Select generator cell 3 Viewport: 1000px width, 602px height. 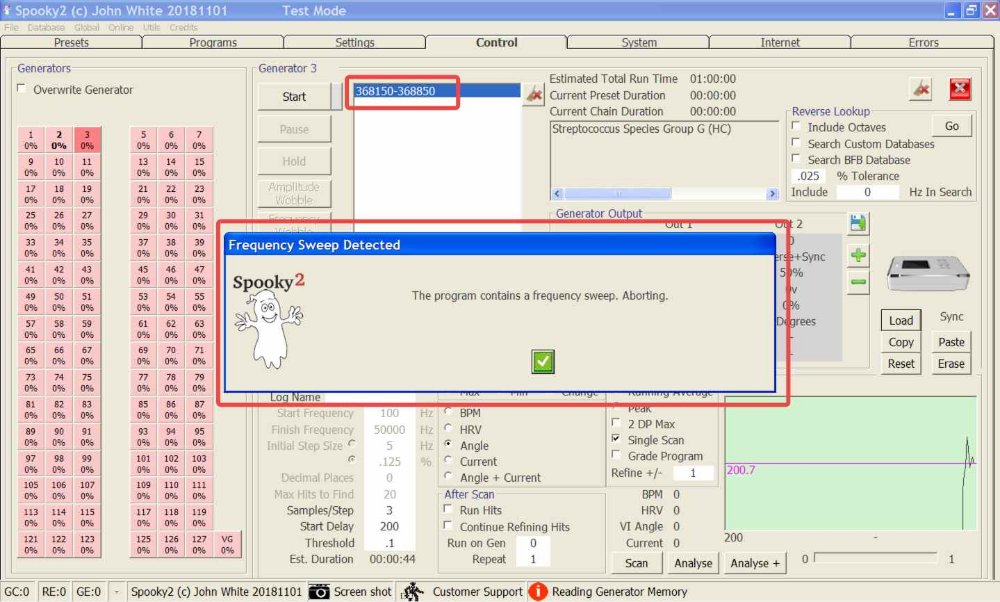87,140
